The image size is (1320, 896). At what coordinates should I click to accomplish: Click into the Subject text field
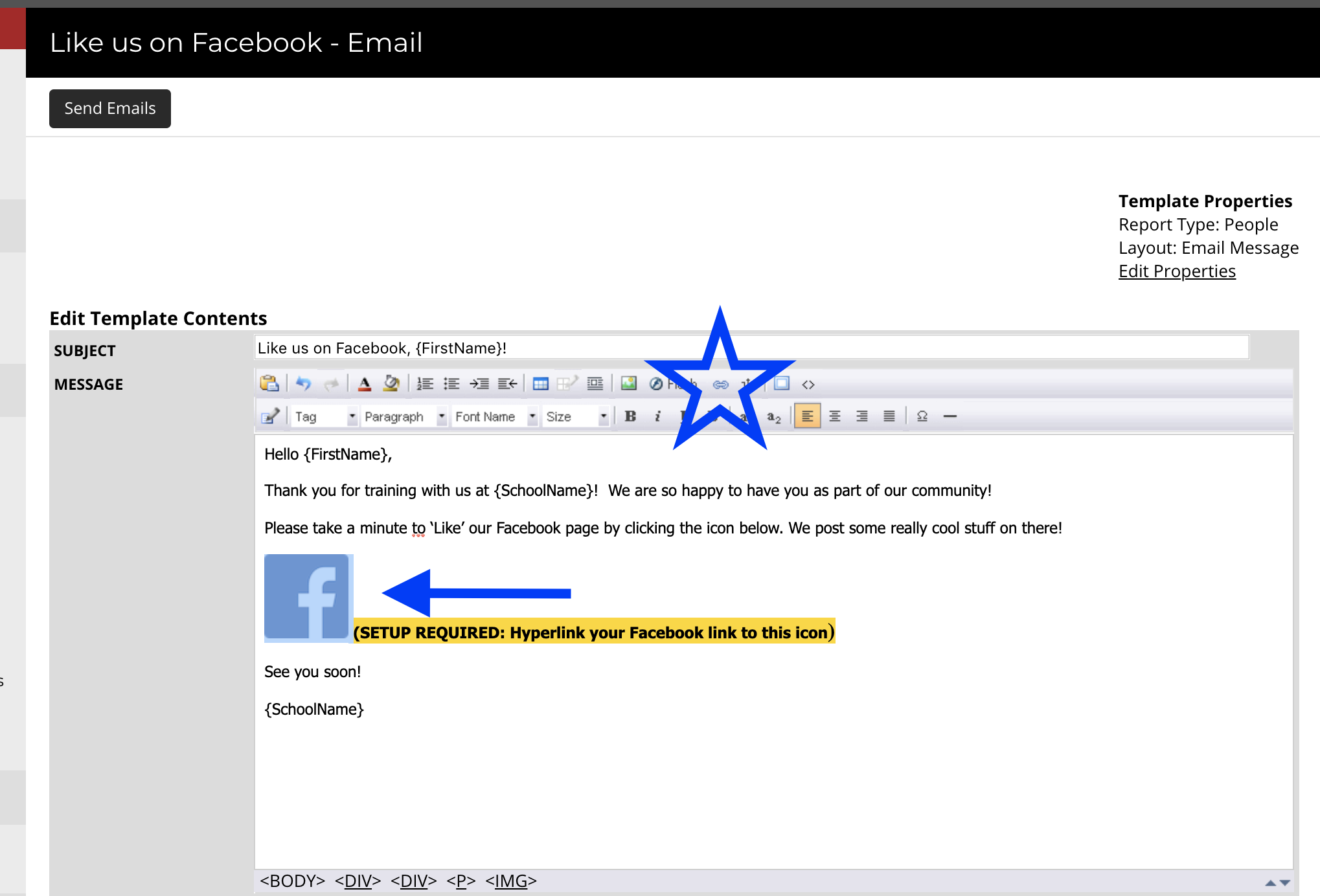coord(751,348)
